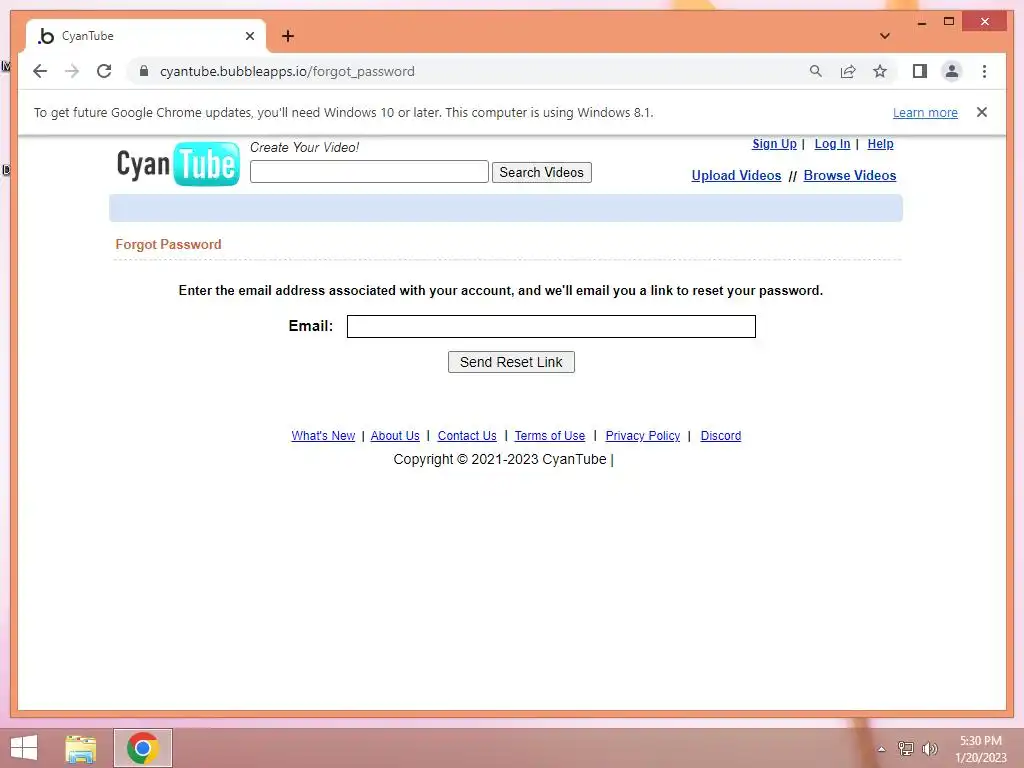Viewport: 1024px width, 768px height.
Task: Open the Sign Up link
Action: (x=774, y=144)
